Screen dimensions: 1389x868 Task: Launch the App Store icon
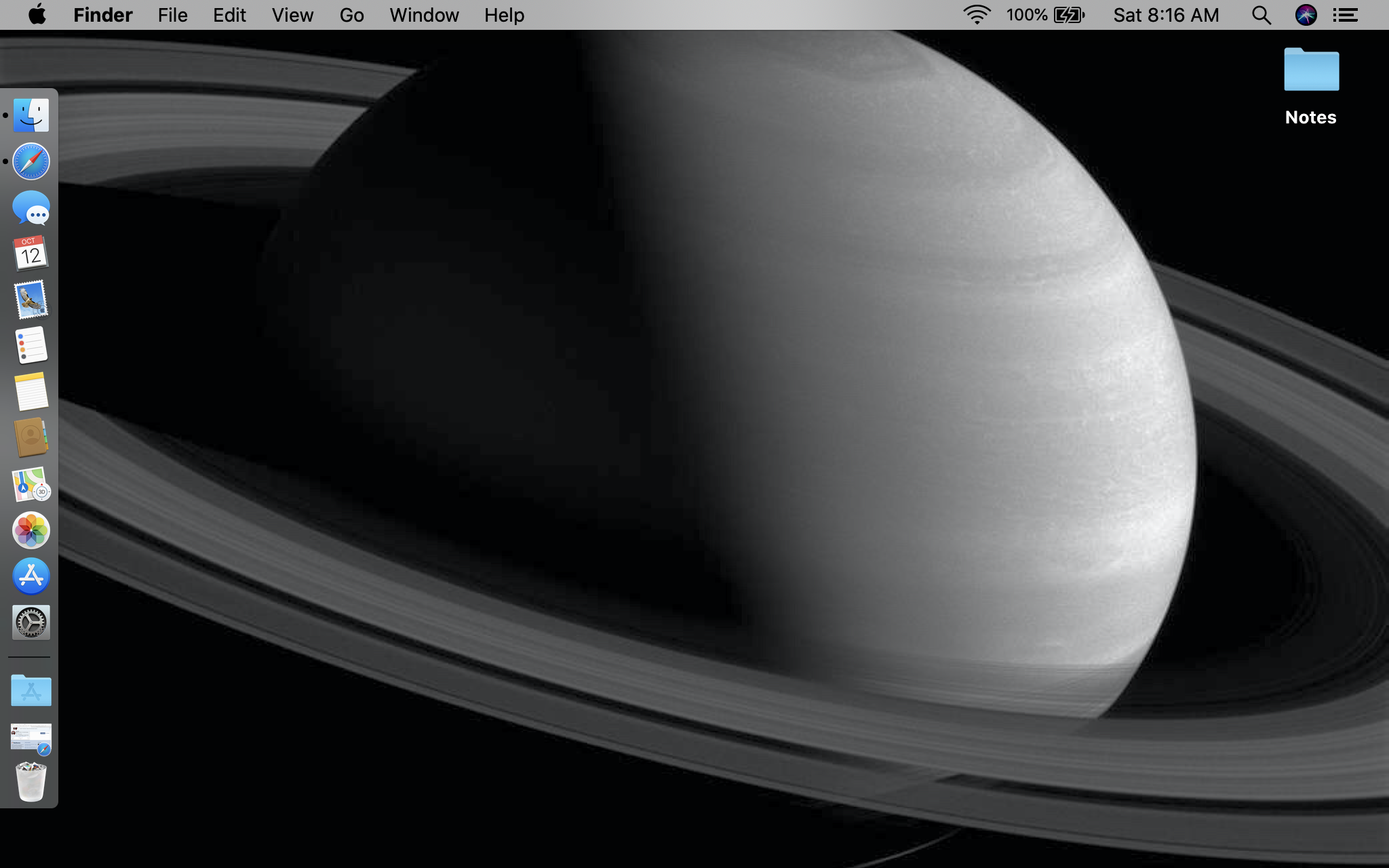[31, 576]
